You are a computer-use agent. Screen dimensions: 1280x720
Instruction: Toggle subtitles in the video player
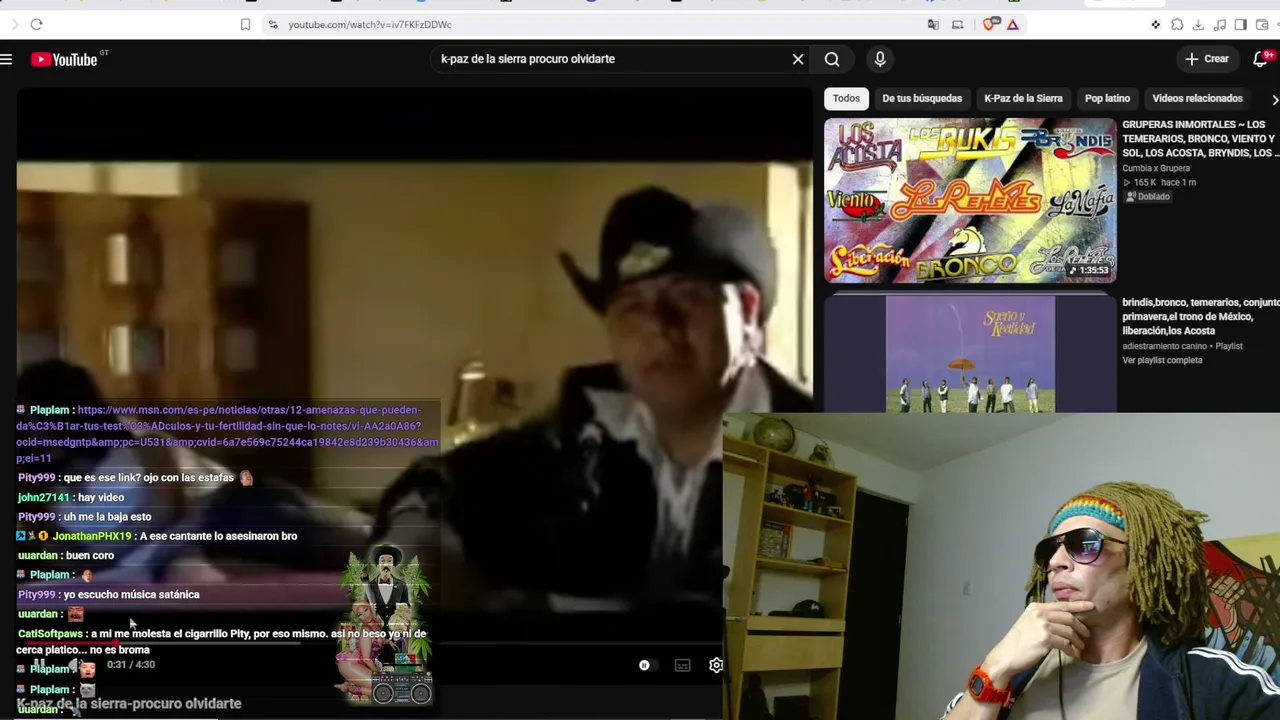682,665
